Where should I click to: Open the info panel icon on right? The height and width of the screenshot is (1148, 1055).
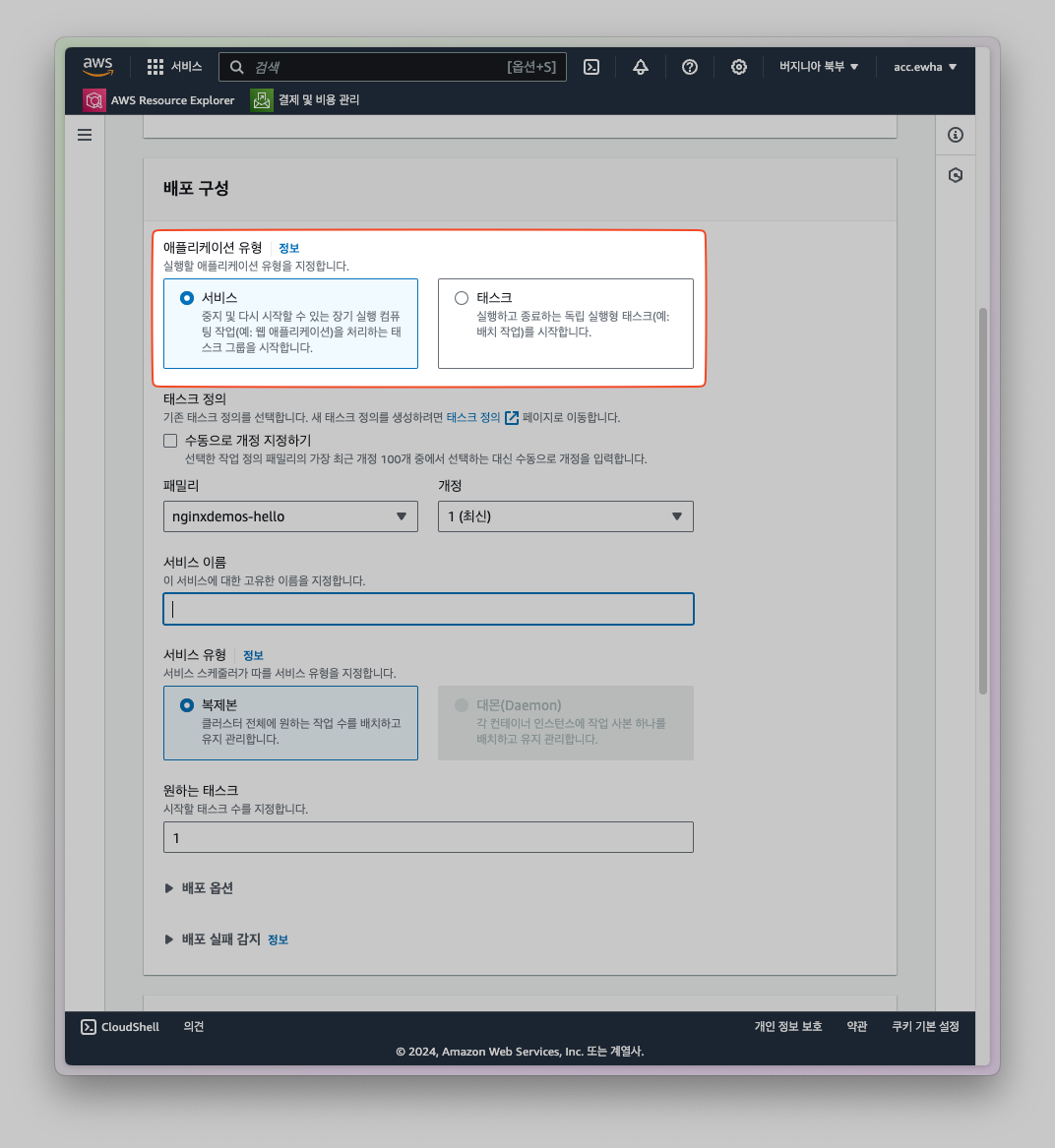click(956, 135)
